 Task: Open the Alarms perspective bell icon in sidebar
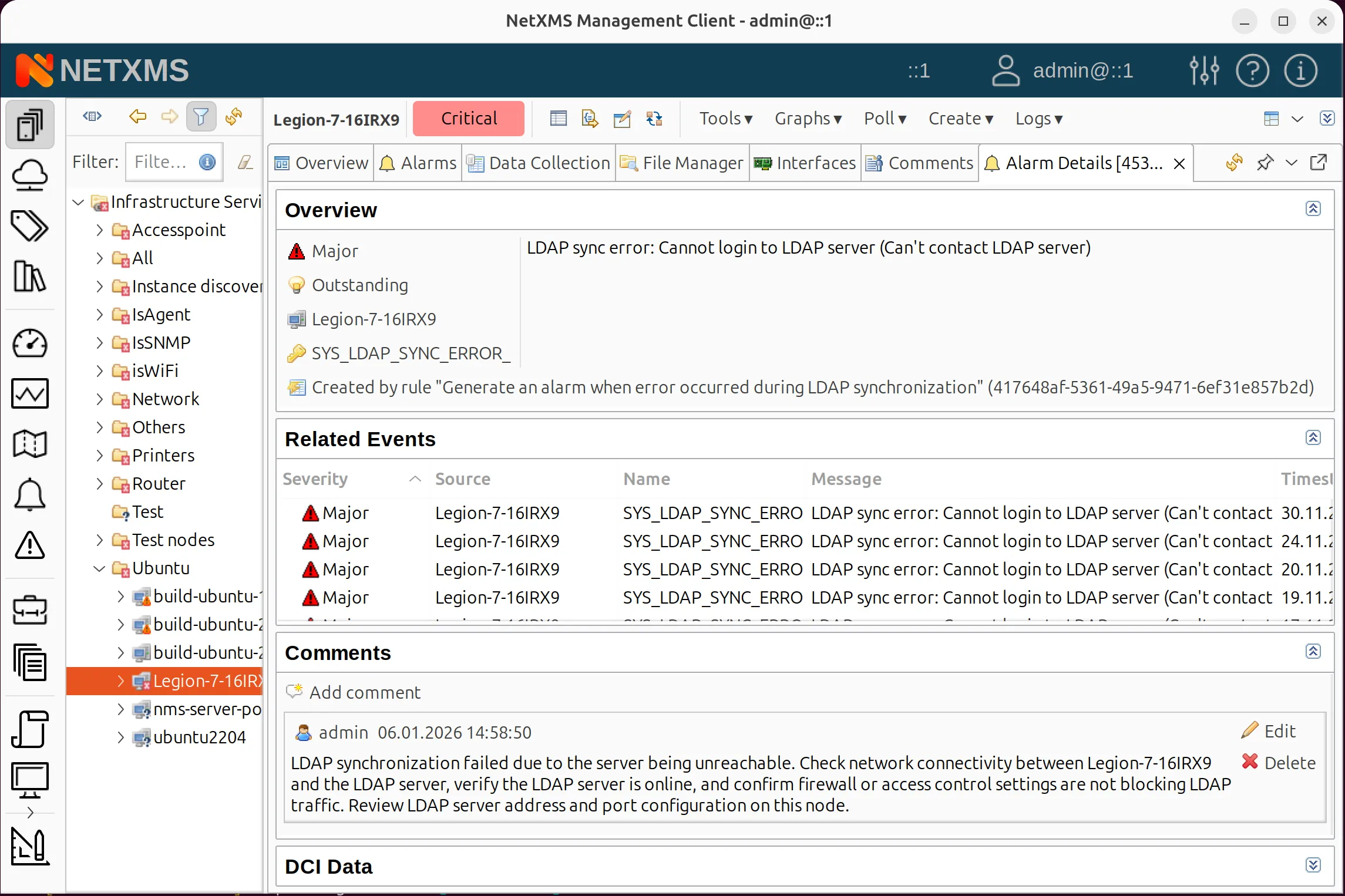pyautogui.click(x=29, y=495)
